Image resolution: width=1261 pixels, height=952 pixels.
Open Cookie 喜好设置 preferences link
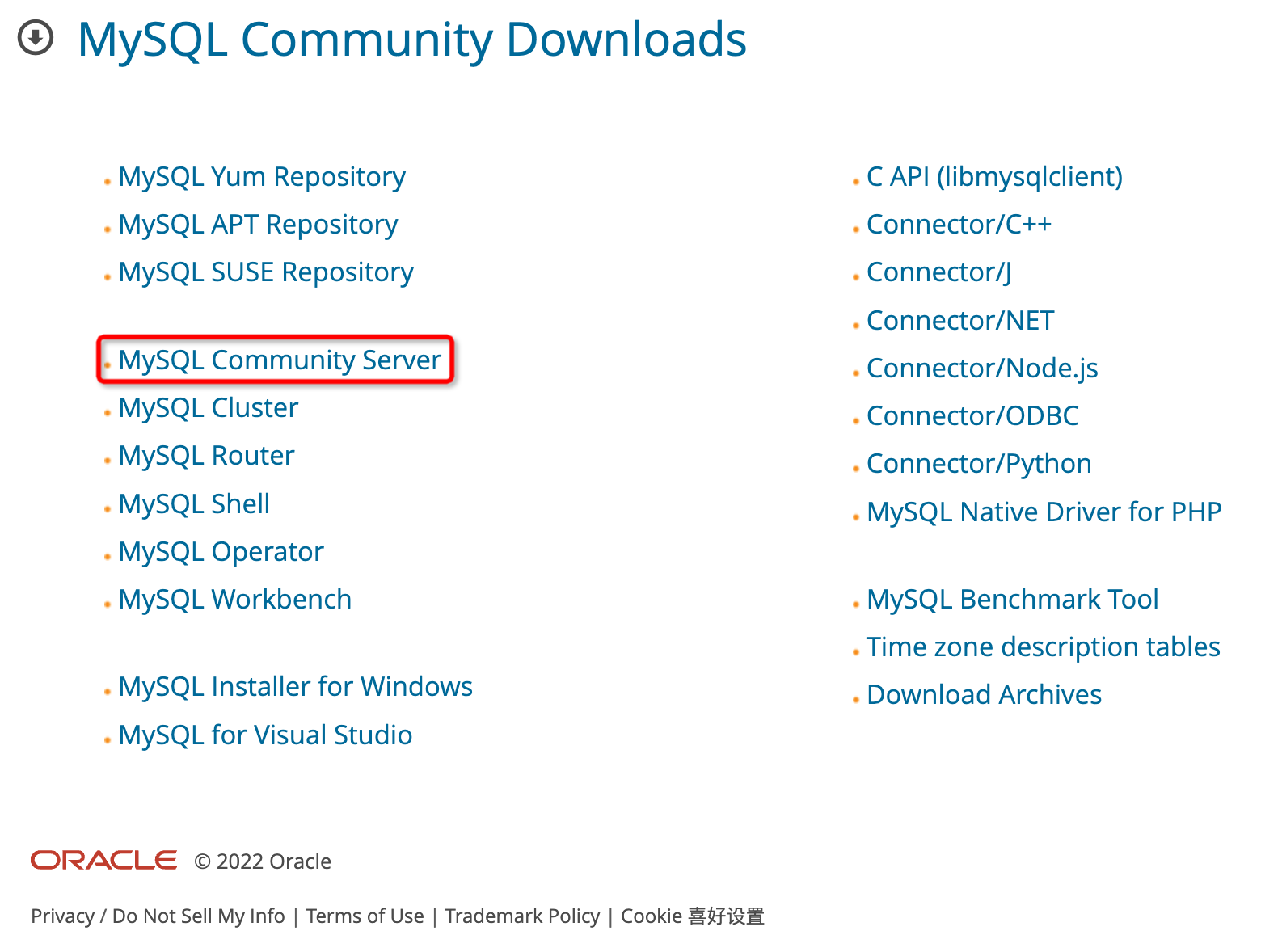(x=693, y=916)
